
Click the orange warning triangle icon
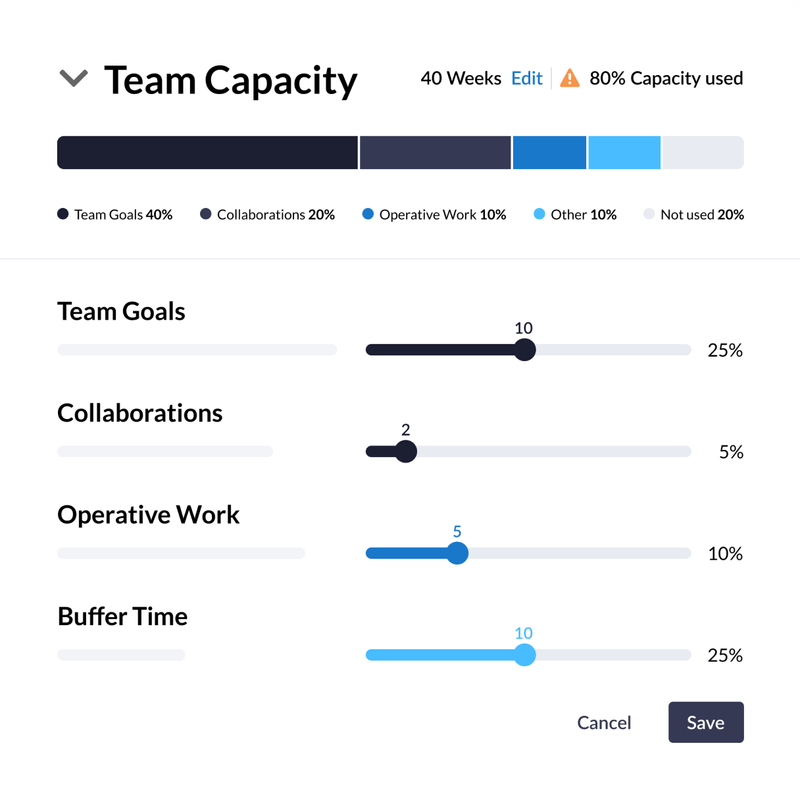(571, 78)
